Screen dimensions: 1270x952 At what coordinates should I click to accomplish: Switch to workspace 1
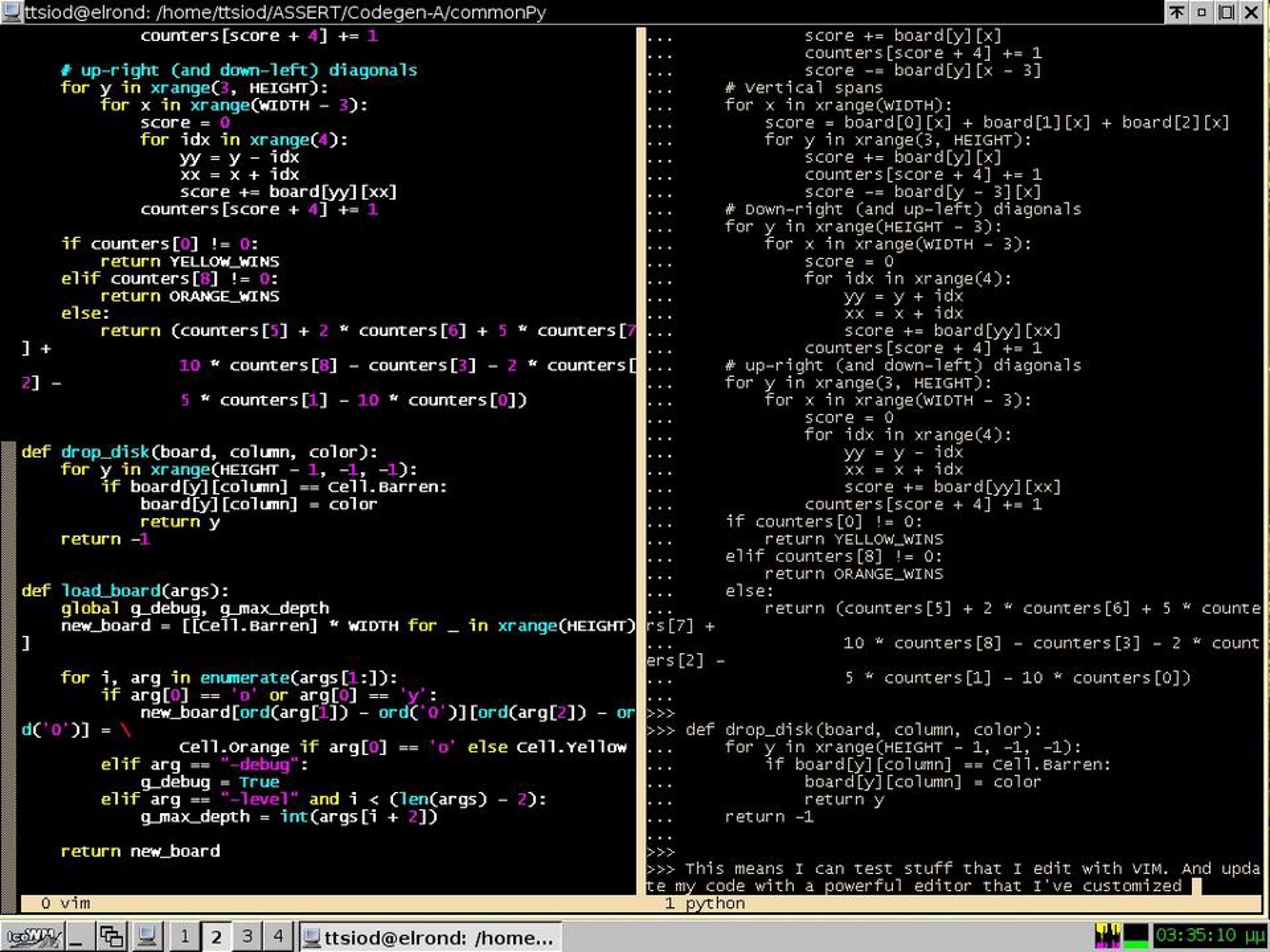[x=185, y=937]
